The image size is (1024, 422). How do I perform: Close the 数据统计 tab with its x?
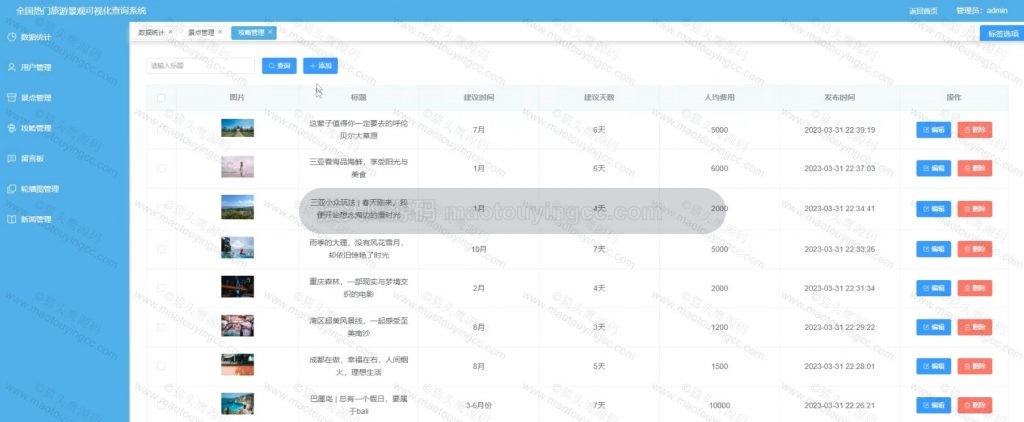tap(170, 31)
